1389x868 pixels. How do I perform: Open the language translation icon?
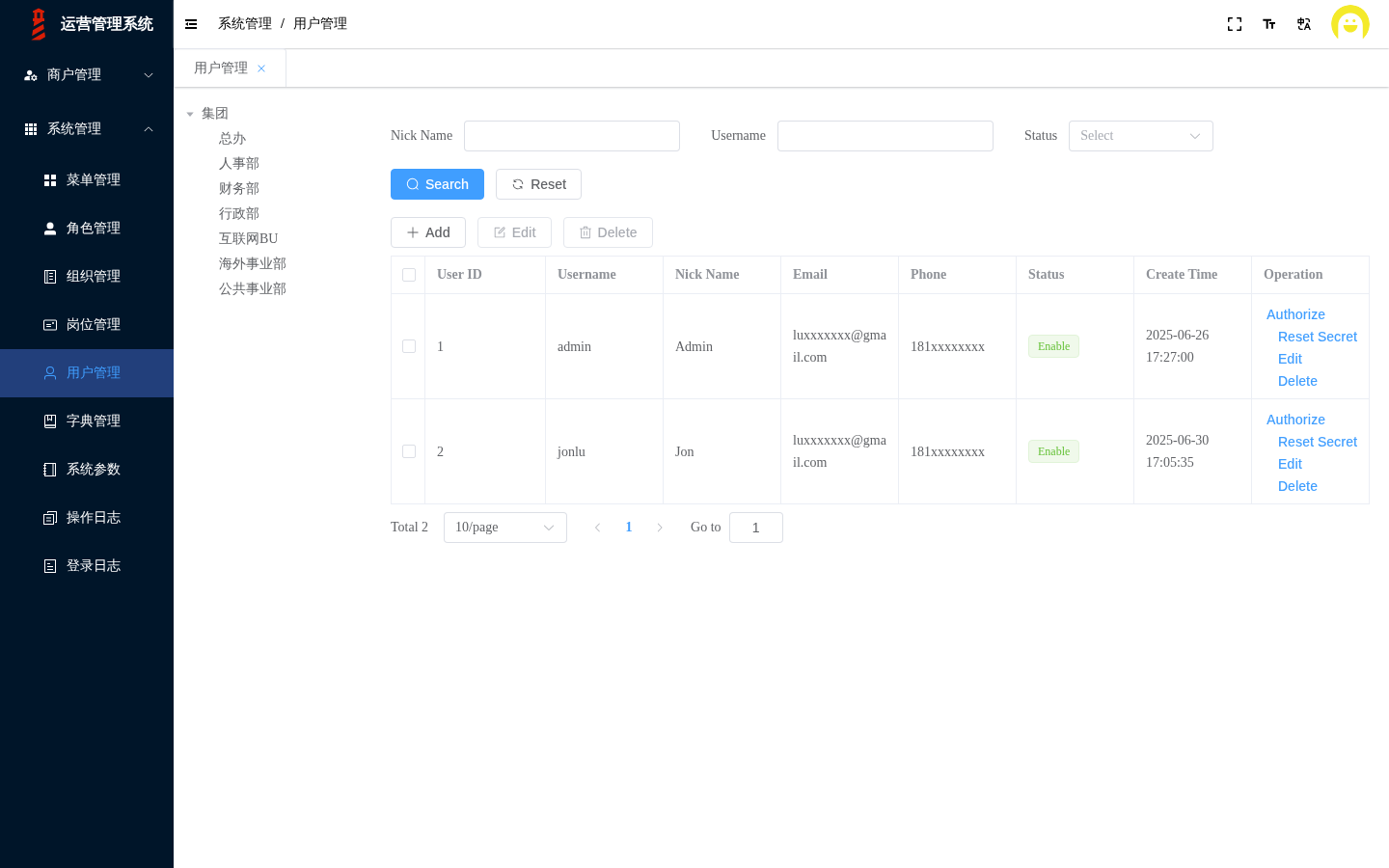point(1304,24)
